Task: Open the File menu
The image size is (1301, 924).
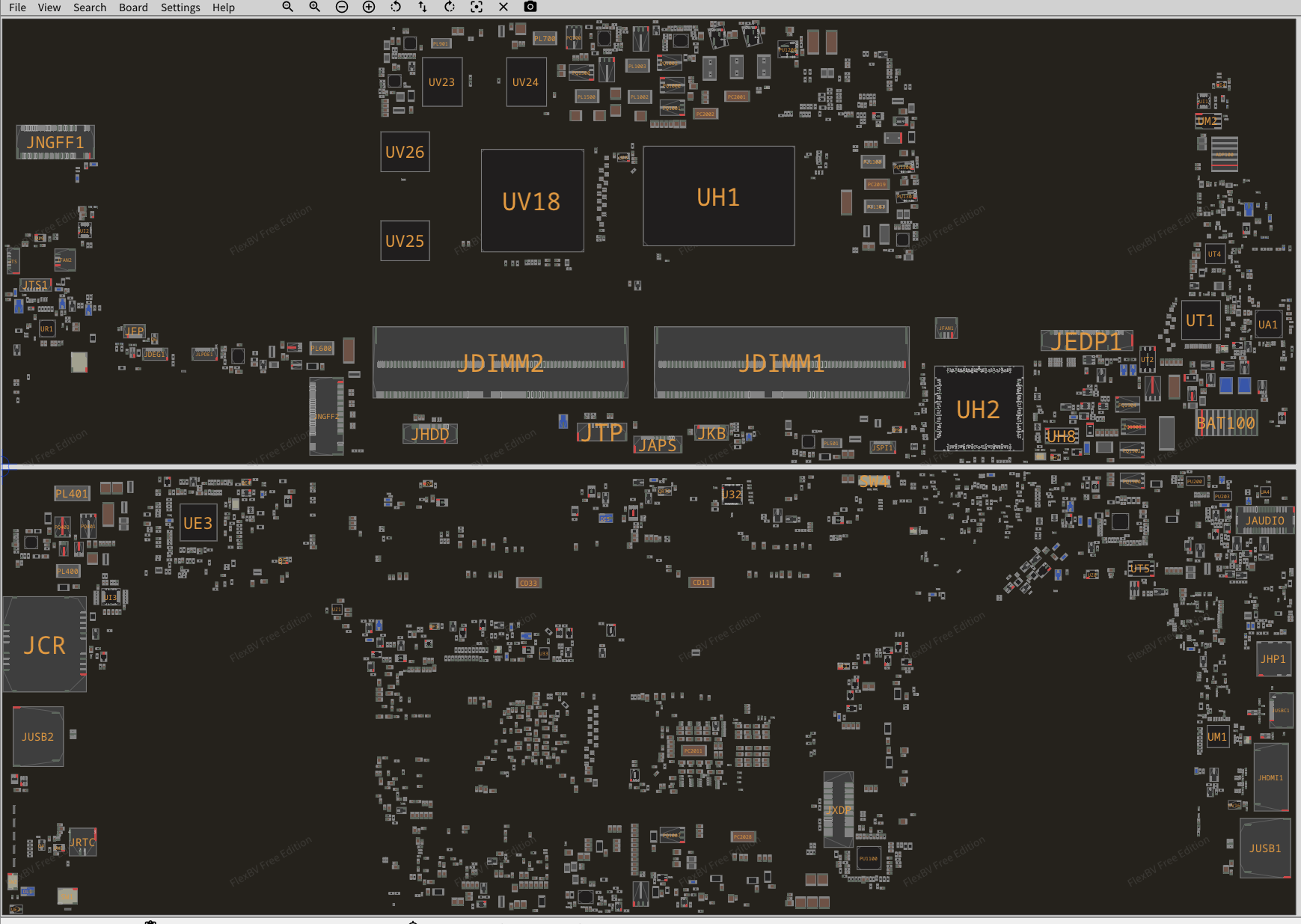Action: tap(17, 7)
